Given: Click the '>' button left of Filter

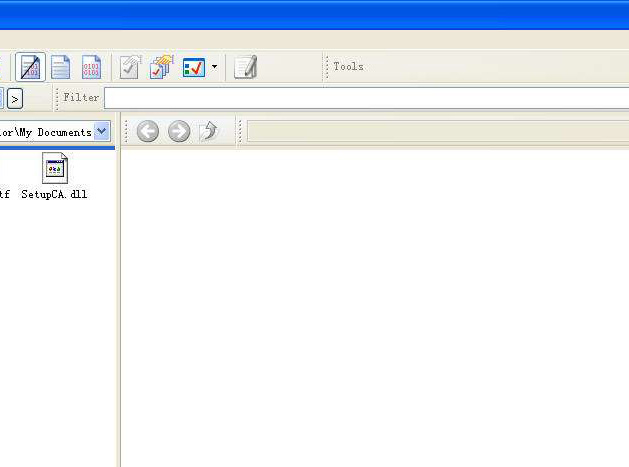Looking at the screenshot, I should pyautogui.click(x=15, y=98).
